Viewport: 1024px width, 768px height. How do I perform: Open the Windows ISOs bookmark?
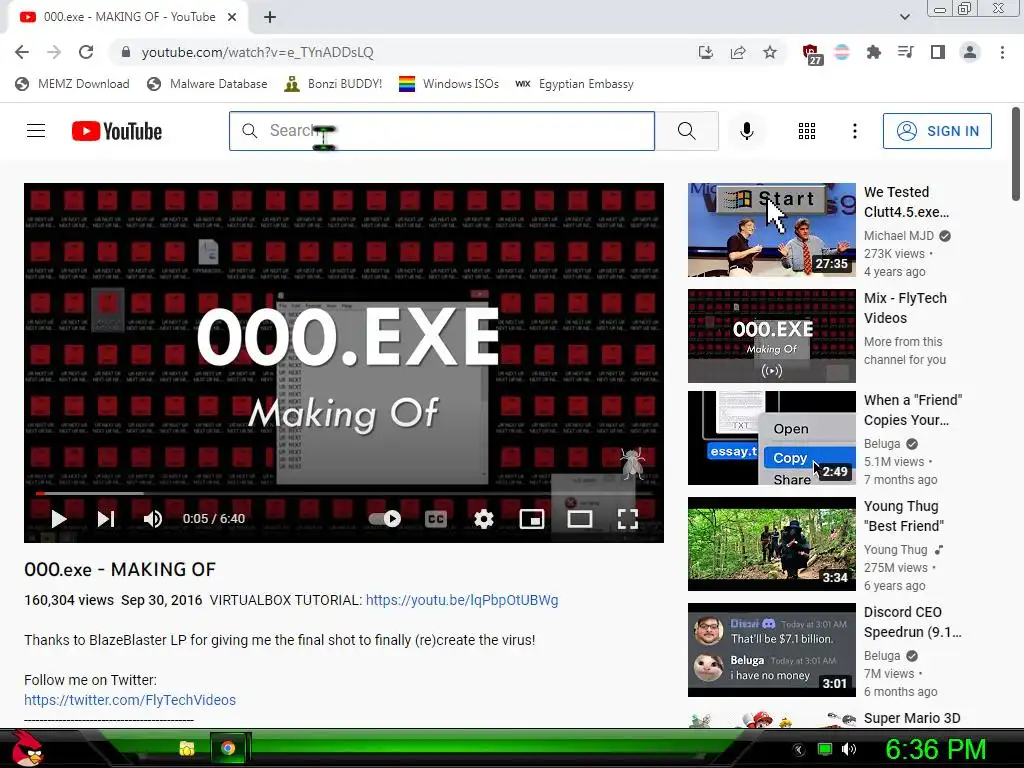(x=449, y=84)
